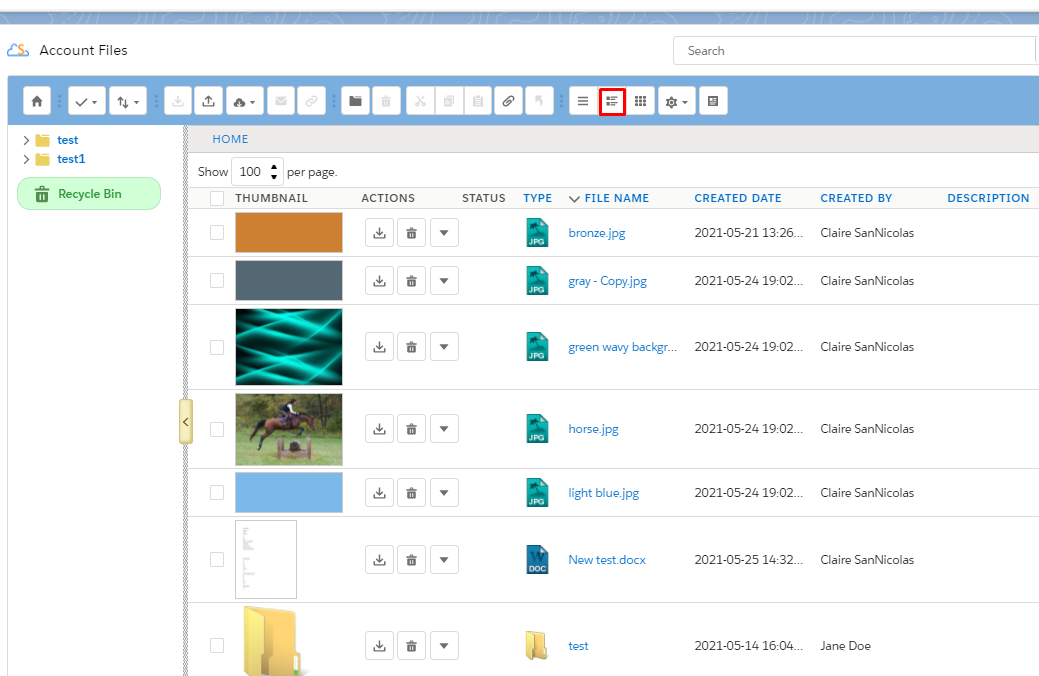Image resolution: width=1039 pixels, height=676 pixels.
Task: Click the Home toolbar icon
Action: pos(37,101)
